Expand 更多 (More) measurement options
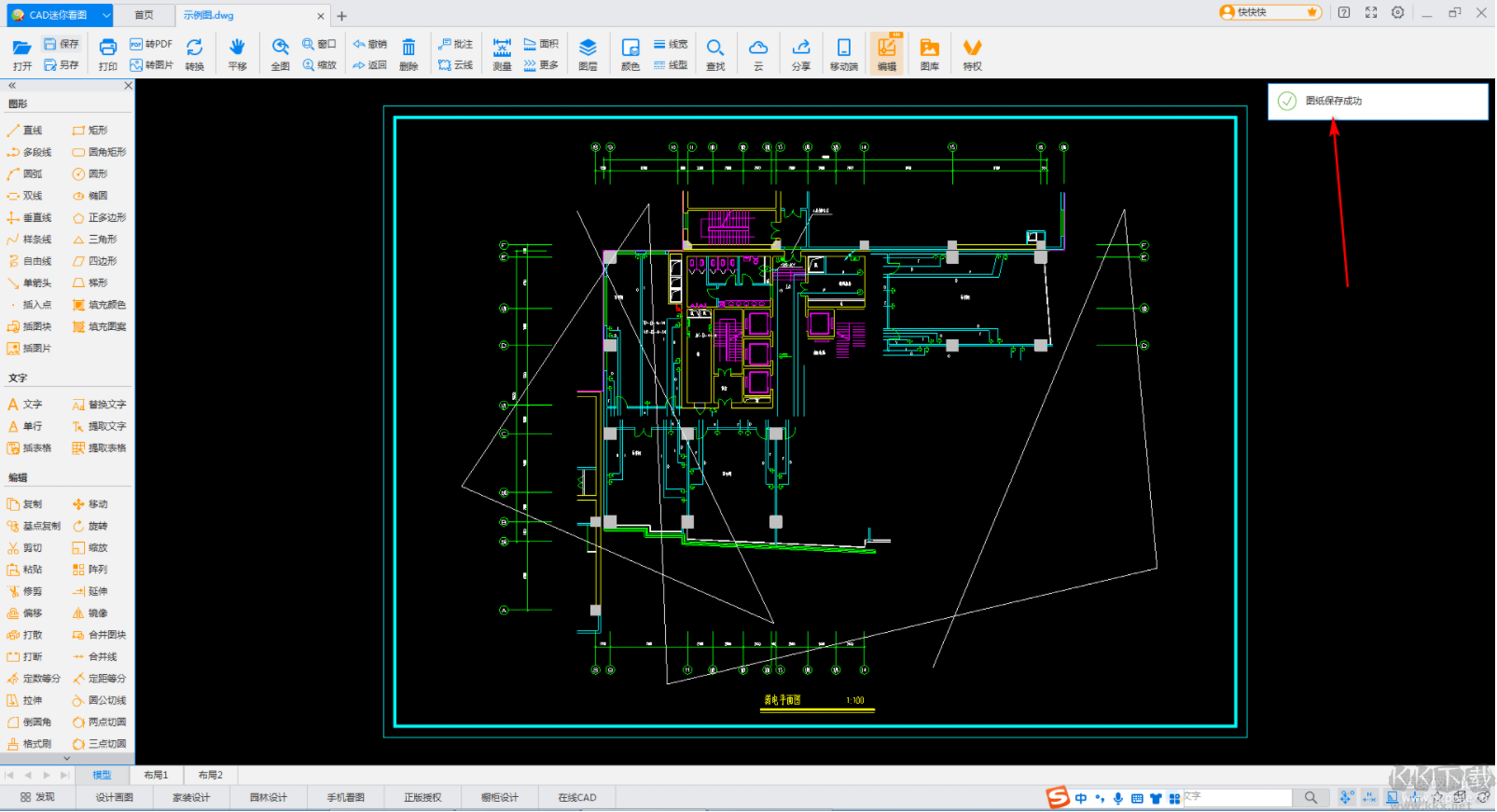The height and width of the screenshot is (812, 1497). point(541,65)
